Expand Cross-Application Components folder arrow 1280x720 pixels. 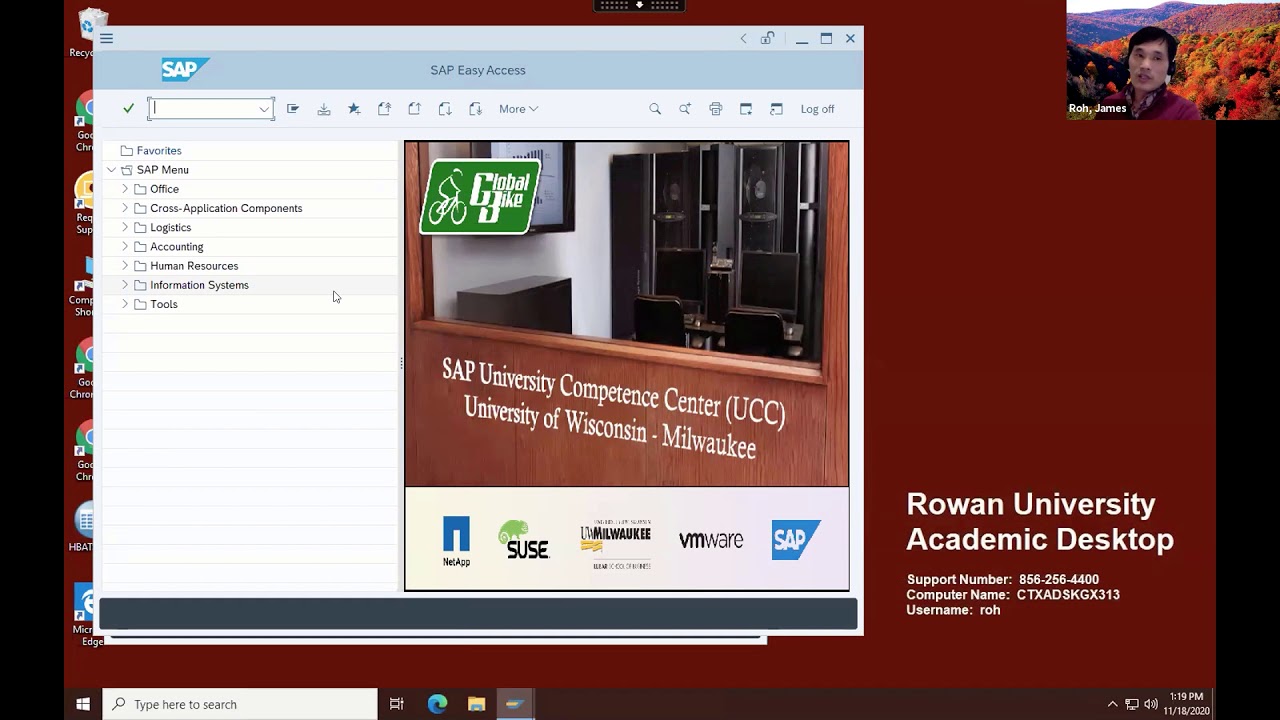[x=125, y=208]
